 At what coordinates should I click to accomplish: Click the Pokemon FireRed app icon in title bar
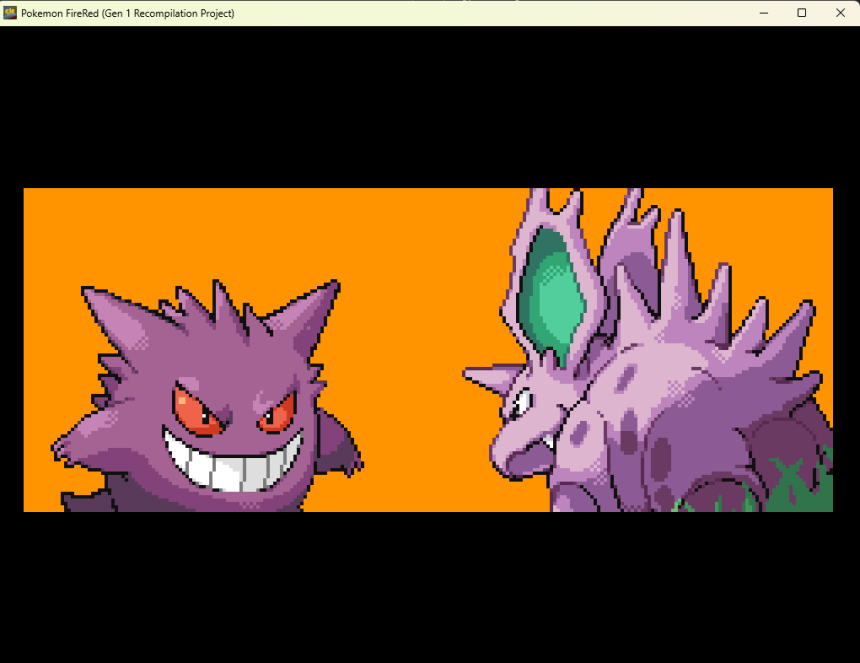point(10,13)
